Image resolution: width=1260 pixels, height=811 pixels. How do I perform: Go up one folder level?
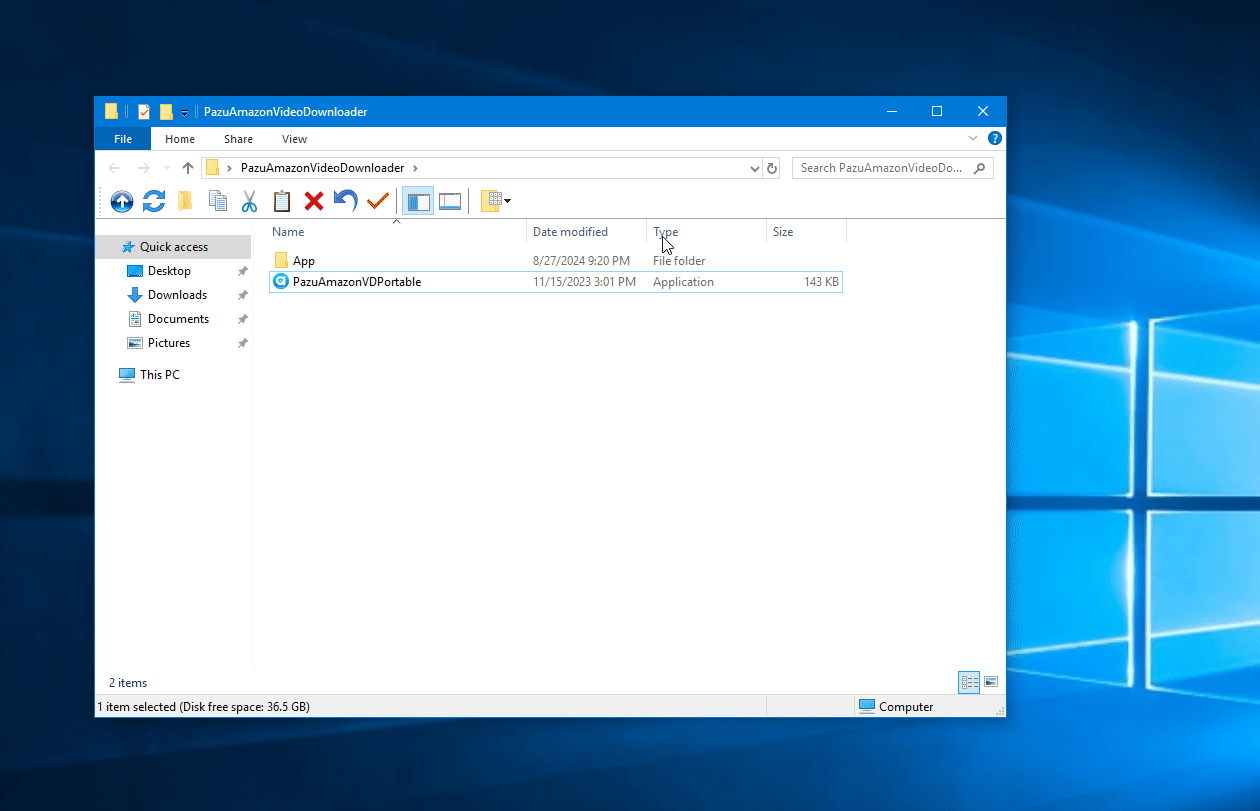[188, 168]
